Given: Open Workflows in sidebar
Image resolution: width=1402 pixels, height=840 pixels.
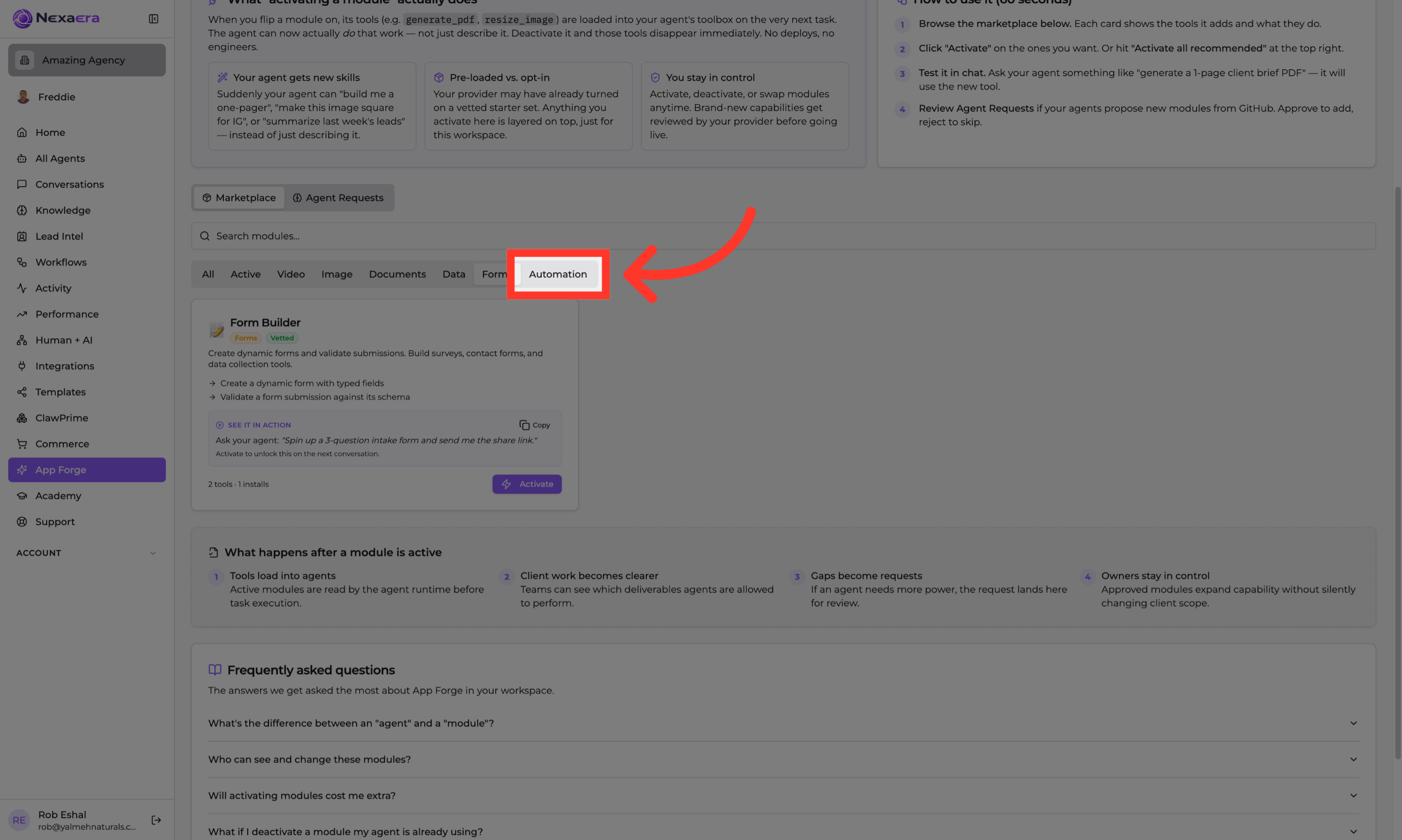Looking at the screenshot, I should click(87, 262).
